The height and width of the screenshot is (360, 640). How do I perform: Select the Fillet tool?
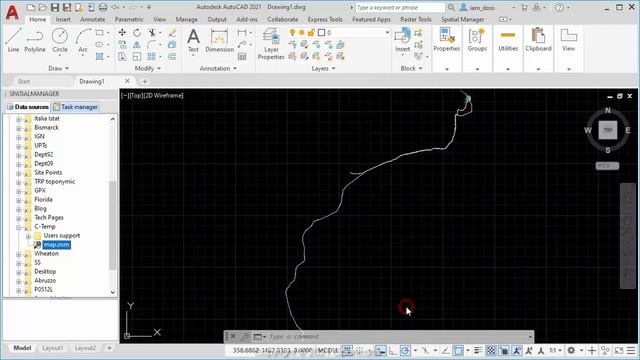pos(152,44)
